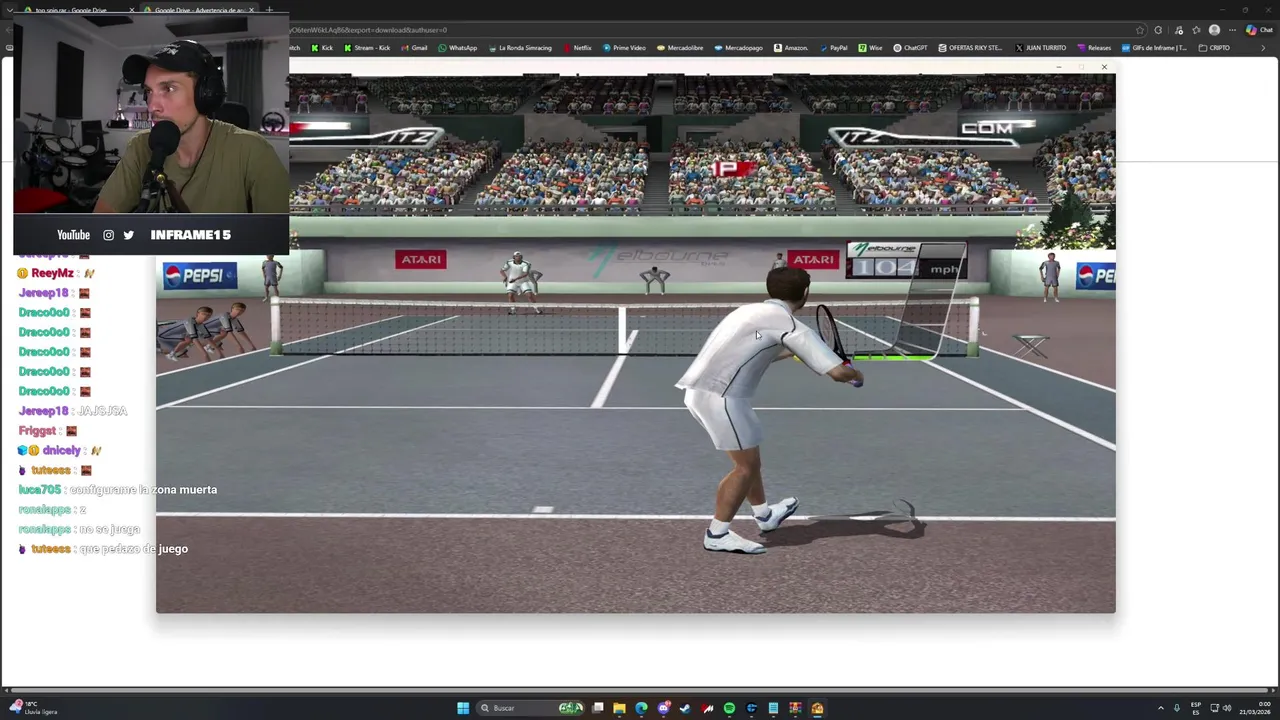The width and height of the screenshot is (1280, 720).
Task: Open La Ronda Simracing bookmark
Action: point(520,48)
